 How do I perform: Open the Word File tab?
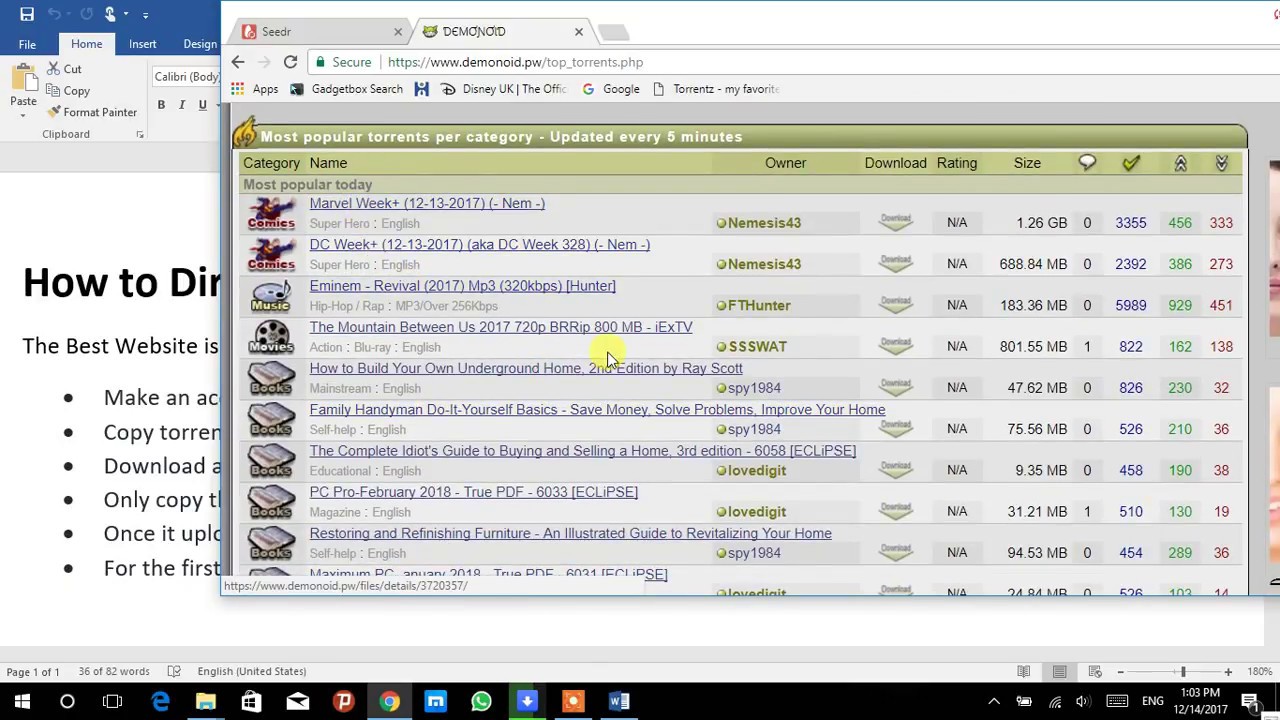pyautogui.click(x=27, y=44)
